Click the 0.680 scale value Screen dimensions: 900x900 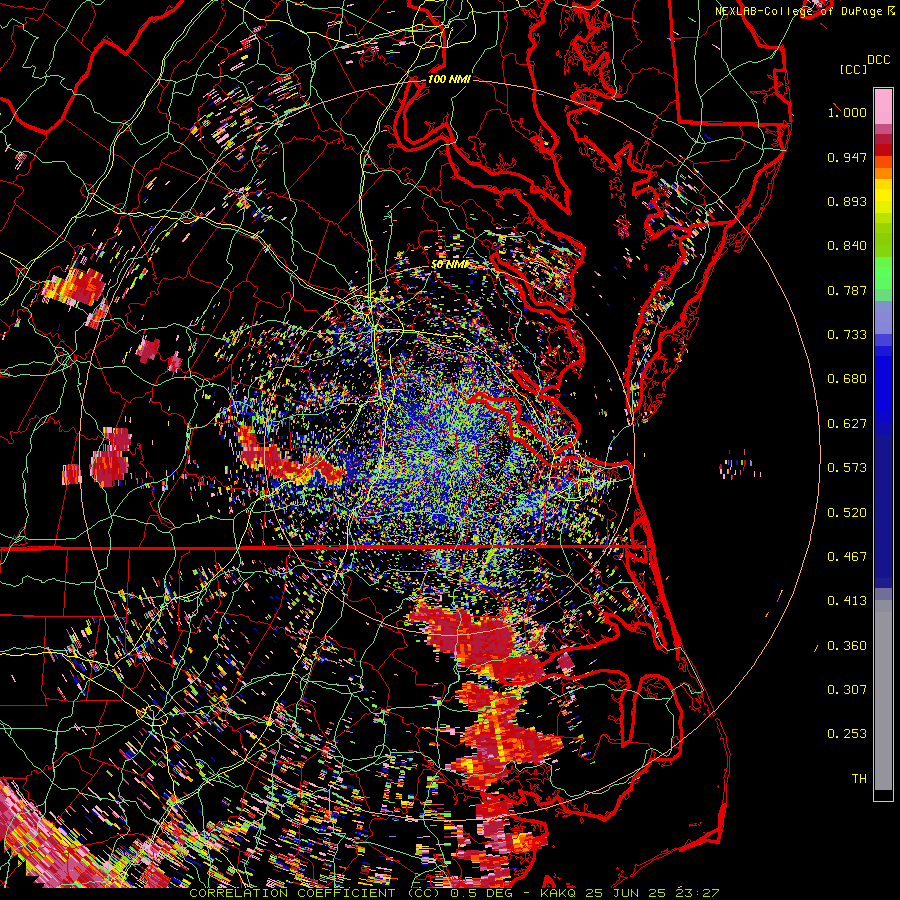(847, 379)
